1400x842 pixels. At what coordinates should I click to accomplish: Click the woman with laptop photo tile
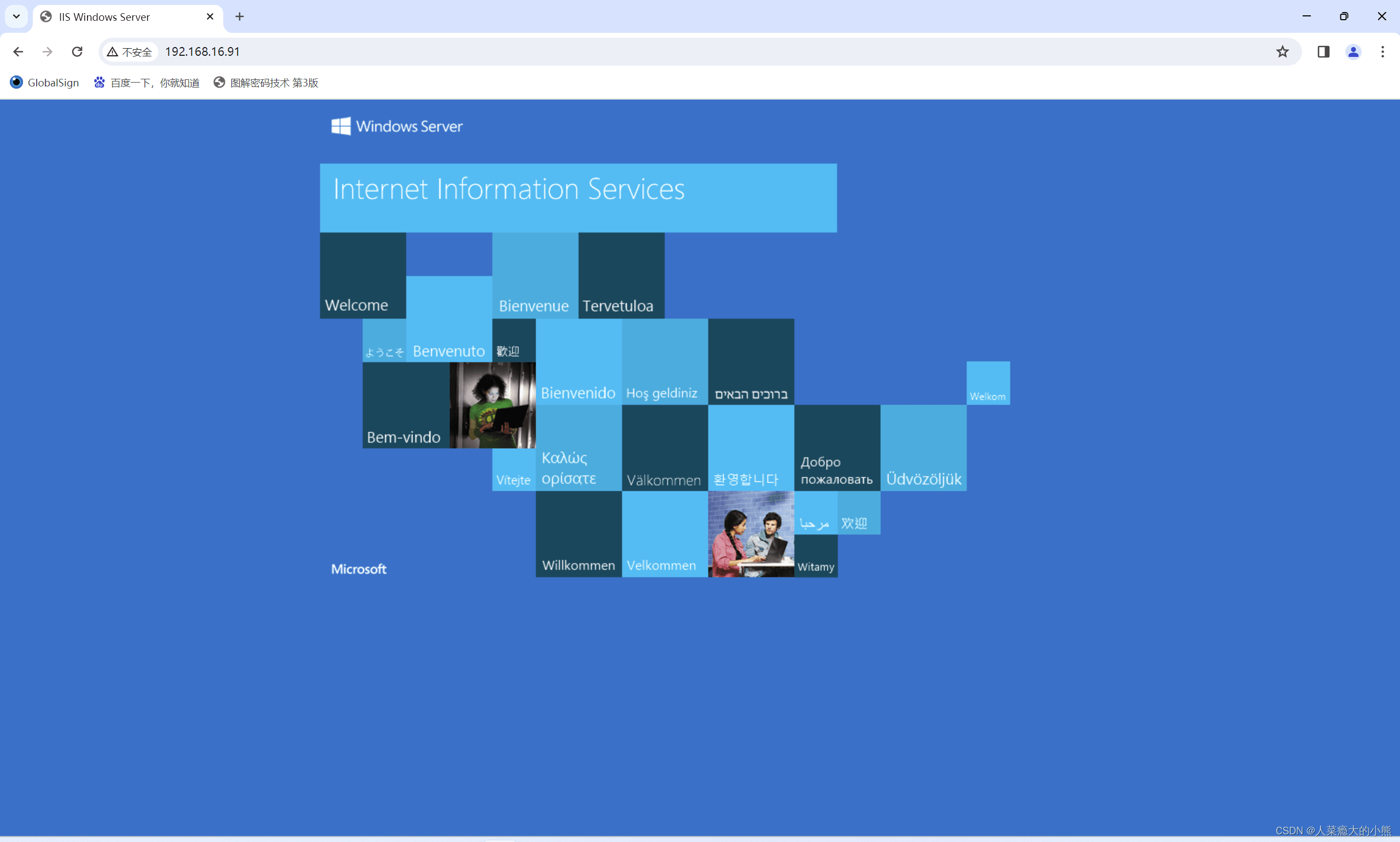(492, 405)
